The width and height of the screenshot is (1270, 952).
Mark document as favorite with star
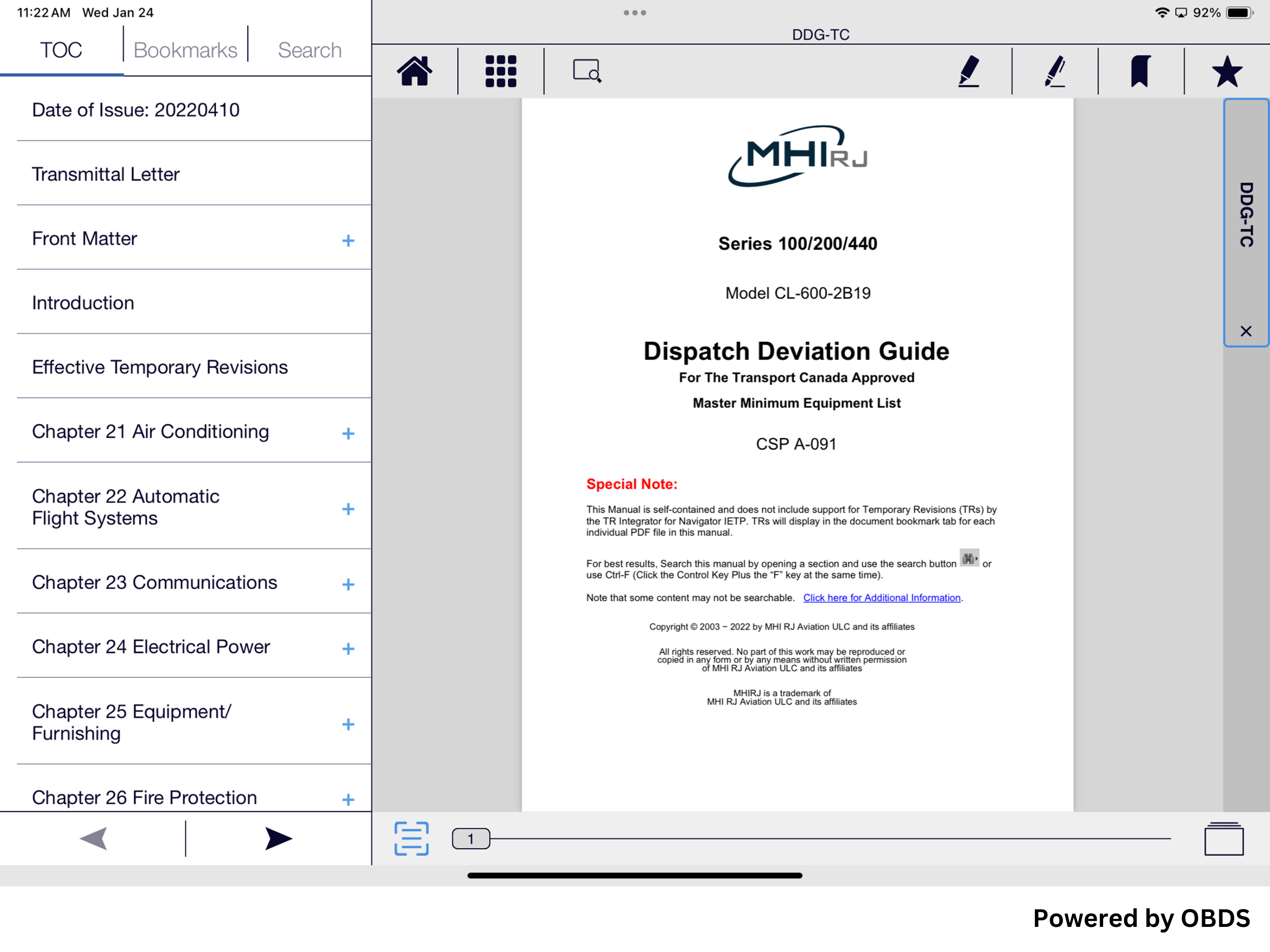[1227, 71]
